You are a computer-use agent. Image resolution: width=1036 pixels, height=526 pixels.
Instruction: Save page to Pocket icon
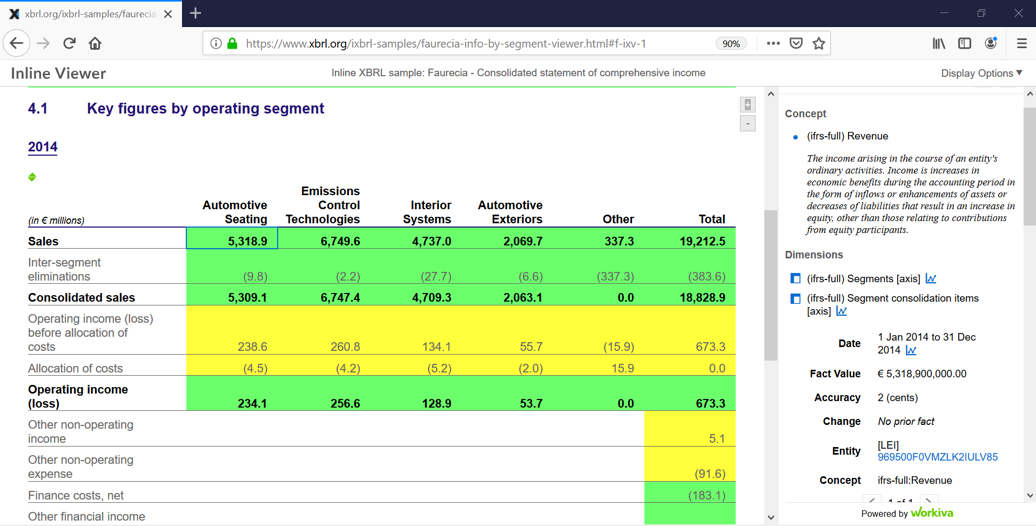coord(796,44)
